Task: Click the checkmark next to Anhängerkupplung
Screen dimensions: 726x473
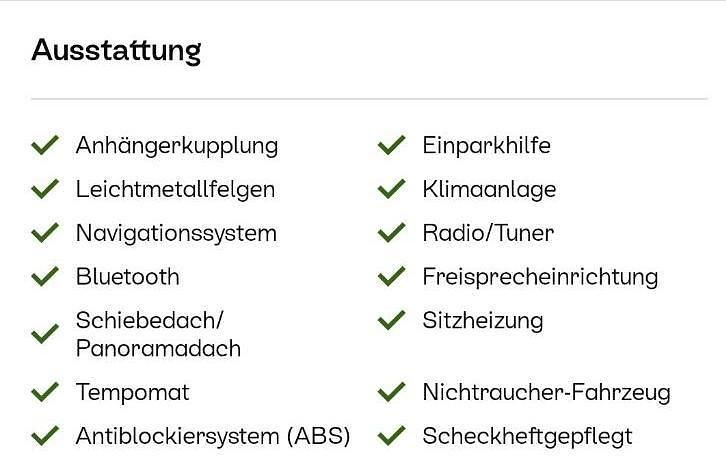Action: (x=45, y=146)
